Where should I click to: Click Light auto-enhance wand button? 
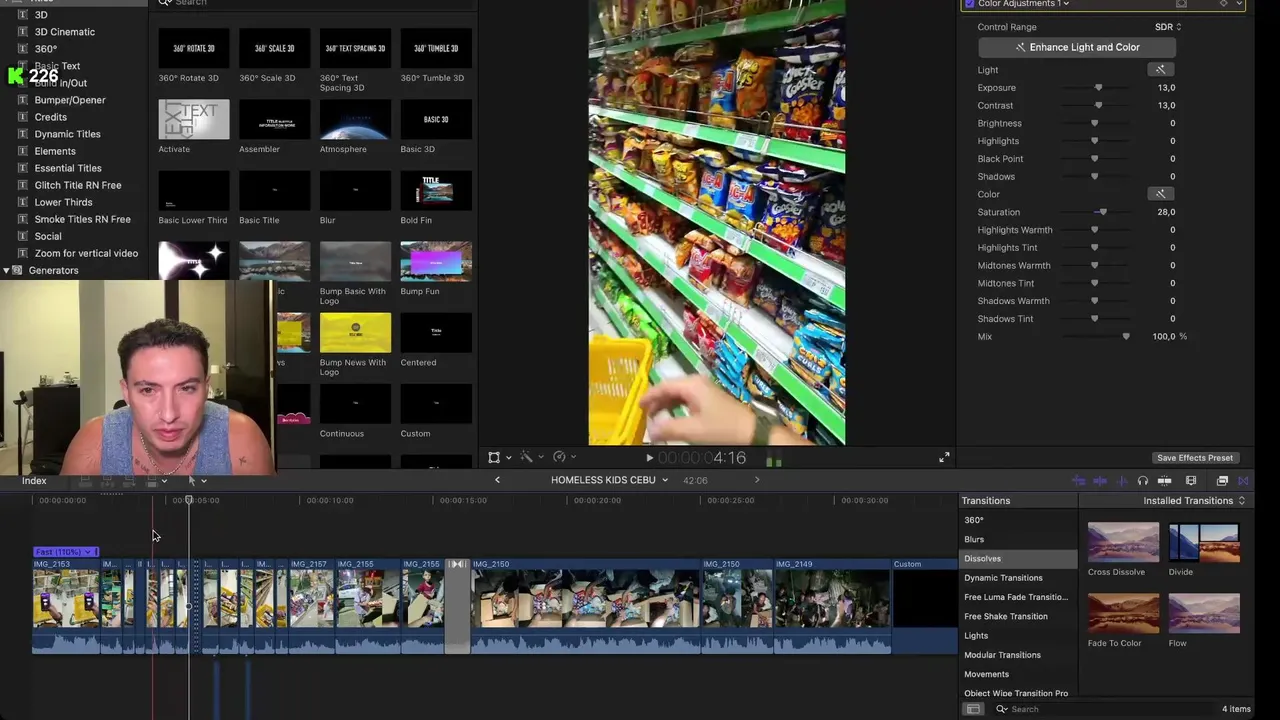pos(1160,69)
